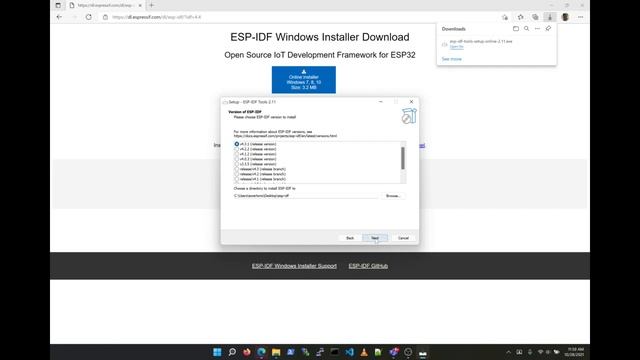Screen dimensions: 640x360
Task: Click the version list scrollbar thumb
Action: coord(403,158)
